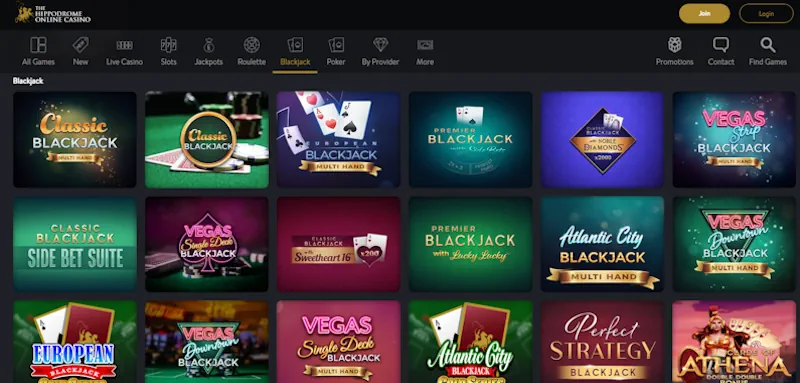Click the By Provider diamond icon

coord(381,45)
